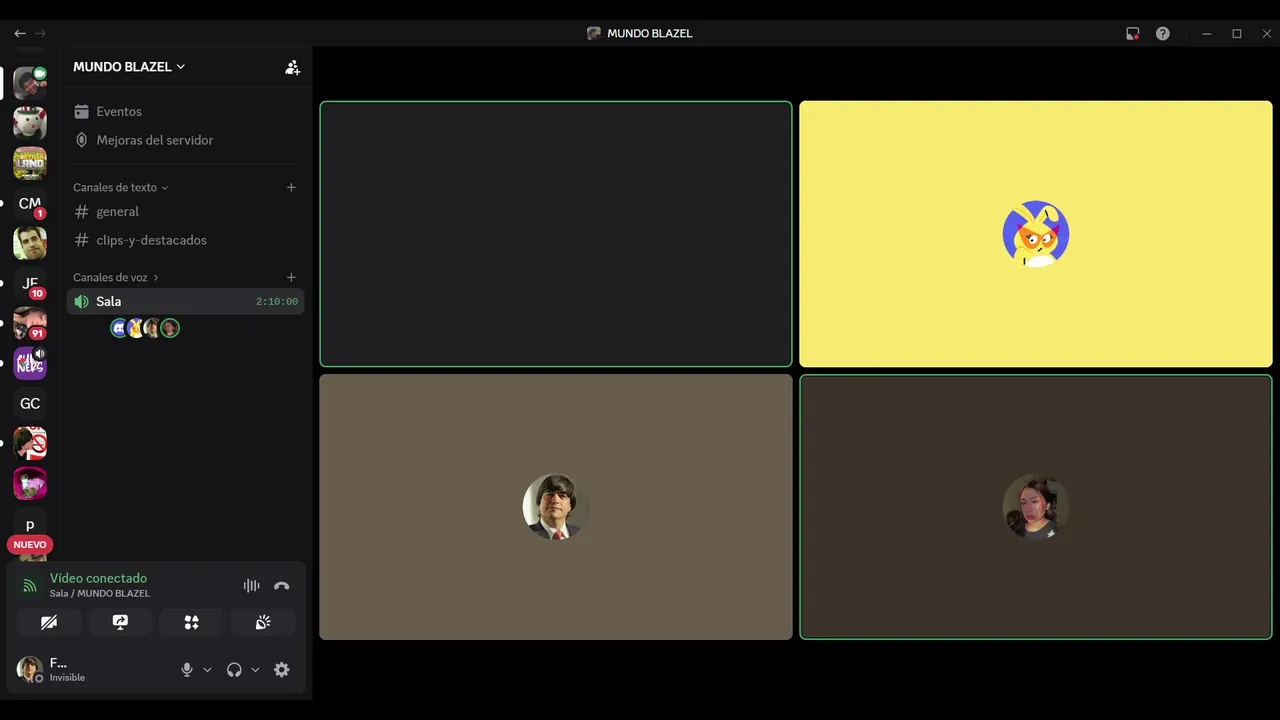Open the invite people icon

click(x=292, y=67)
